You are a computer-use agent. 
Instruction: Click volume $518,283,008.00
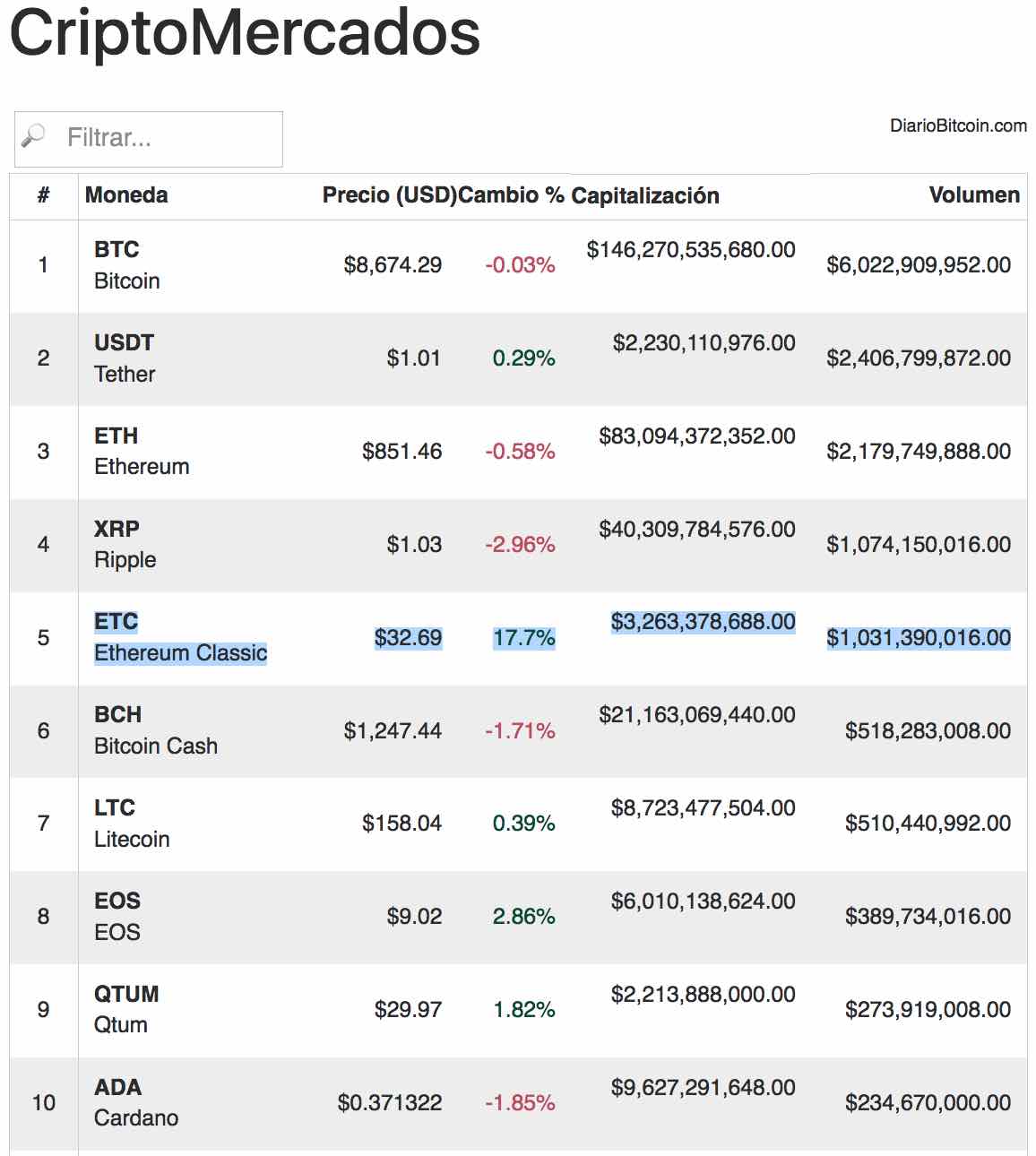(x=928, y=731)
